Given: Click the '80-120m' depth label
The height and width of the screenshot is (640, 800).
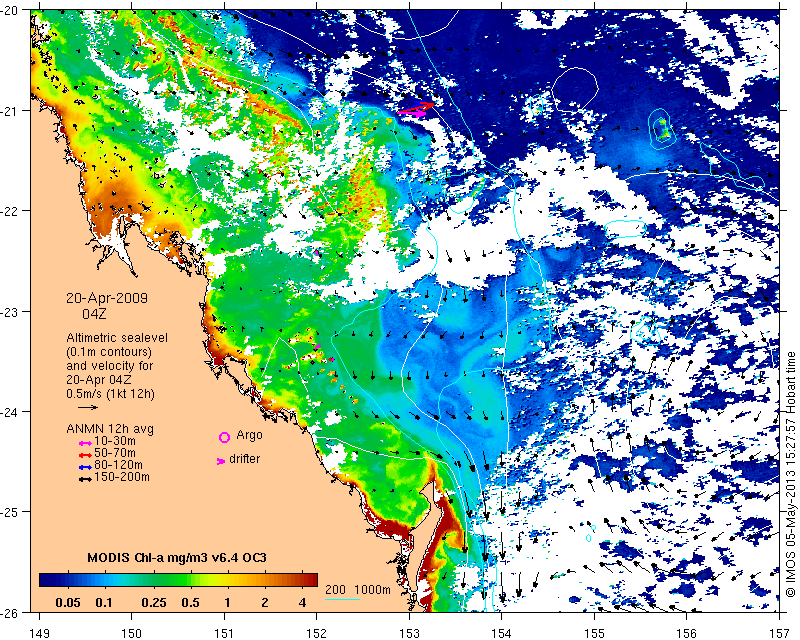Looking at the screenshot, I should pyautogui.click(x=118, y=465).
